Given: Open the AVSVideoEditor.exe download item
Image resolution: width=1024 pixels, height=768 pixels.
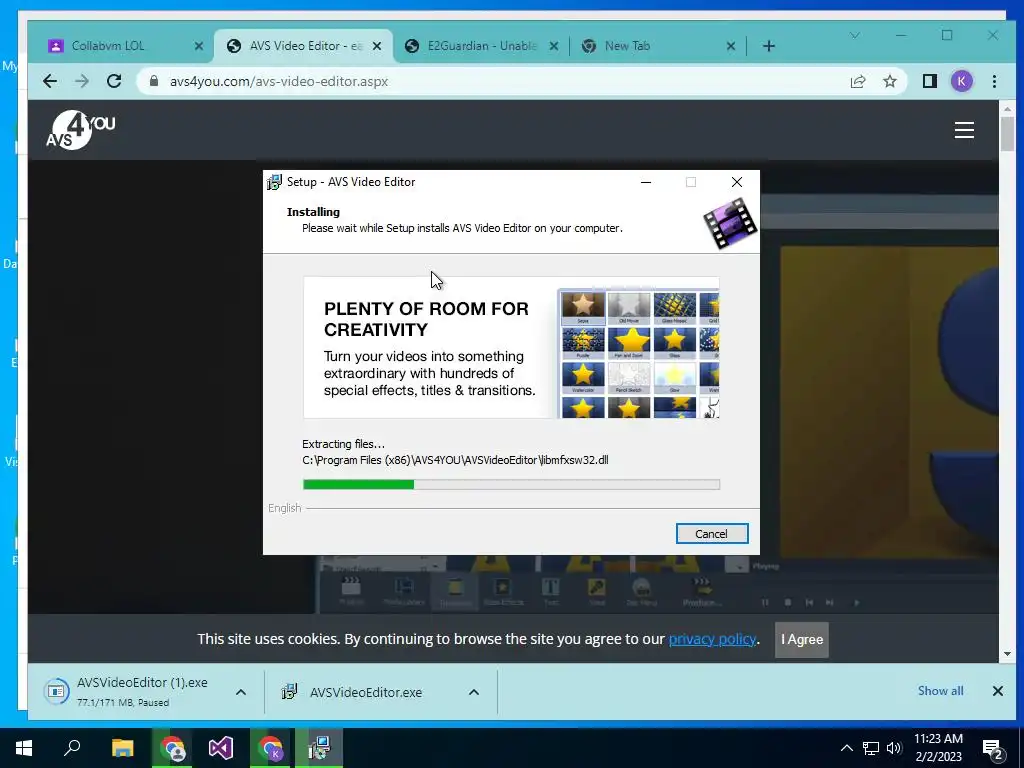Looking at the screenshot, I should tap(366, 692).
